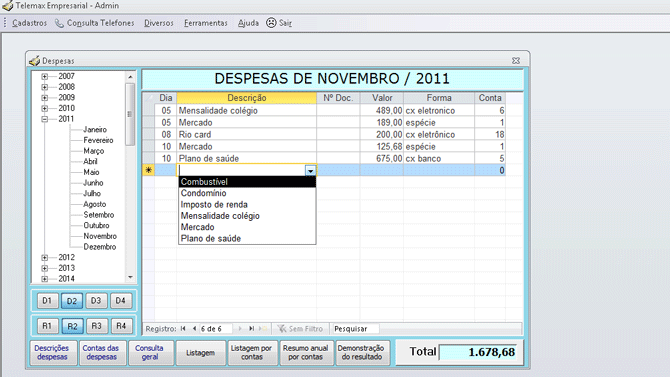Click the record number field '6 de 6'
The height and width of the screenshot is (377, 670).
pyautogui.click(x=216, y=329)
